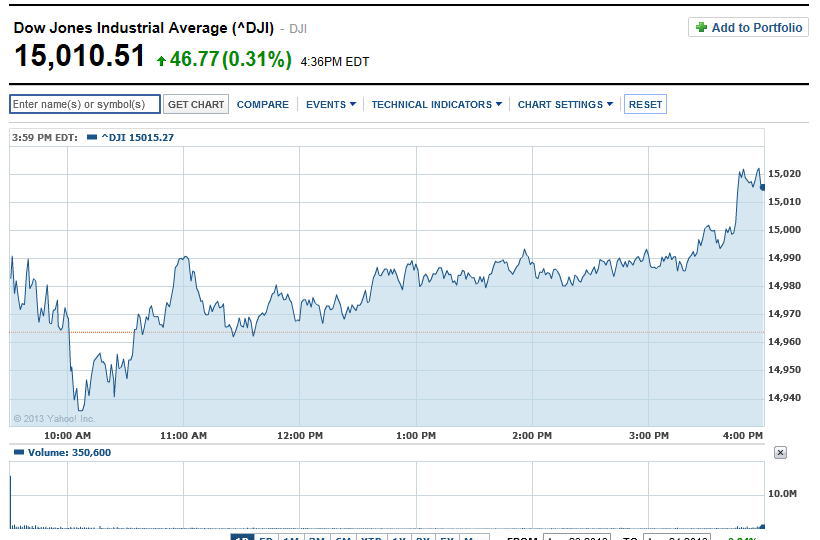
Task: Open the EVENTS dropdown menu
Action: pos(330,105)
